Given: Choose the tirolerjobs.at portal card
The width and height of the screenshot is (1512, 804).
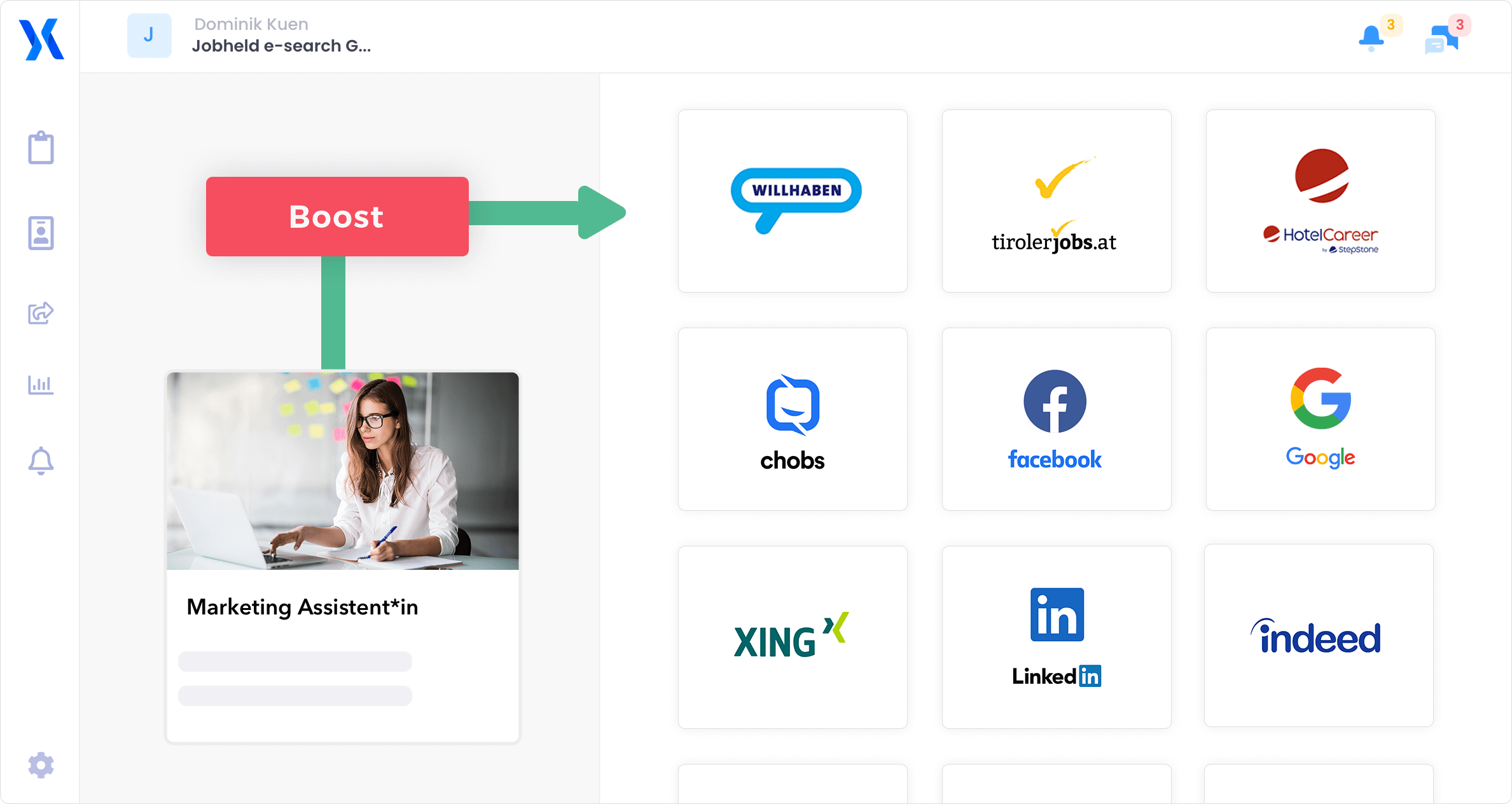Looking at the screenshot, I should 1056,201.
